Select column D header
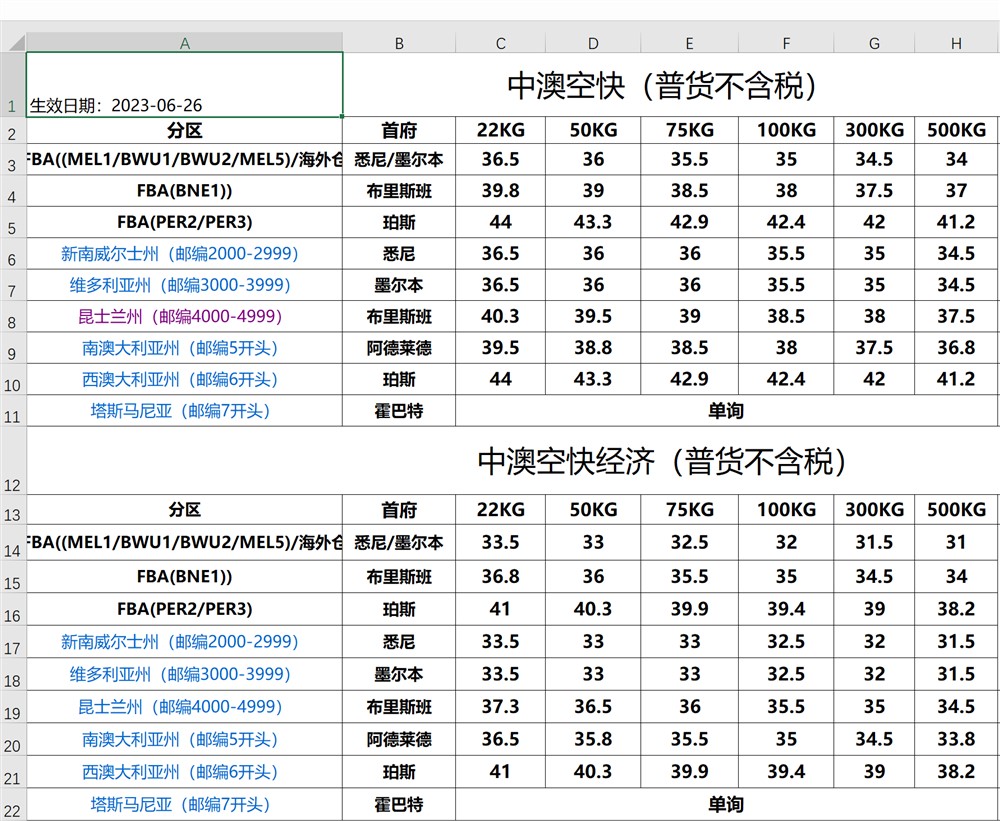Image resolution: width=1000 pixels, height=821 pixels. (593, 43)
